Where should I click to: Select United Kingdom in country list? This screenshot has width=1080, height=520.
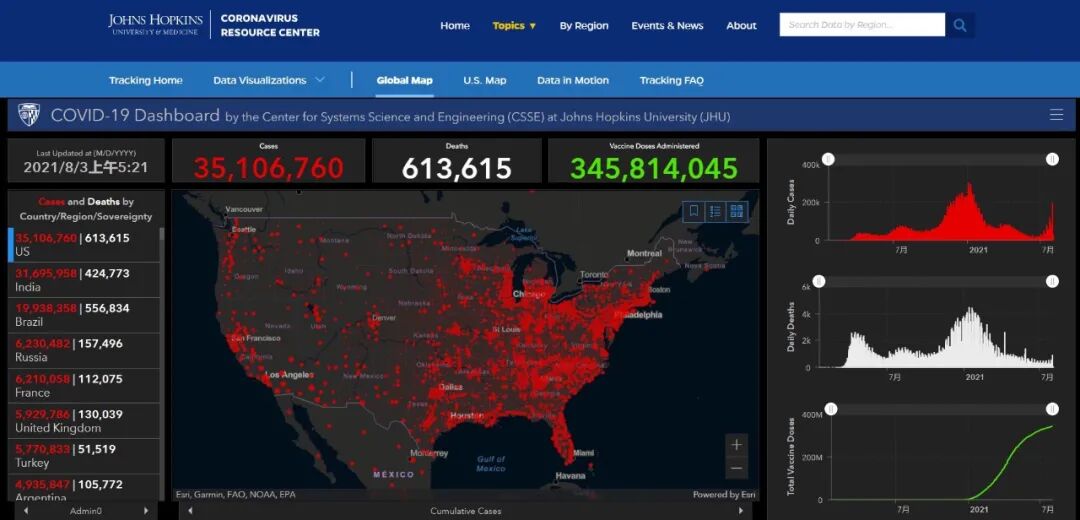(83, 420)
